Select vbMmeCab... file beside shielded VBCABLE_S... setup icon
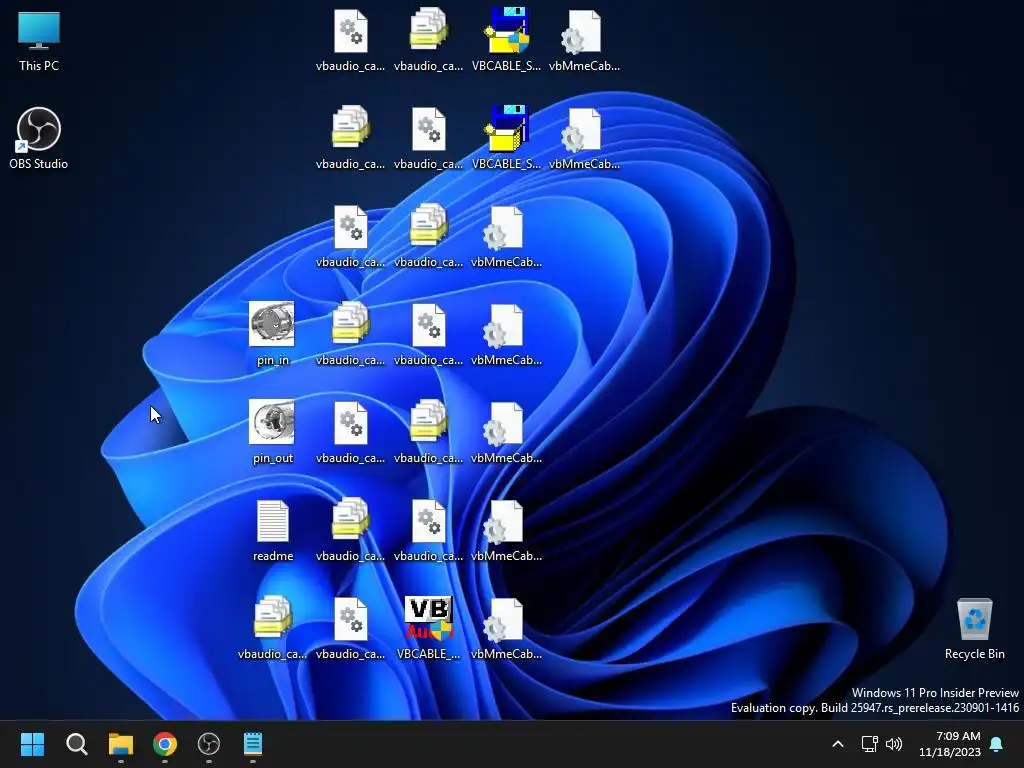This screenshot has height=768, width=1024. coord(584,40)
